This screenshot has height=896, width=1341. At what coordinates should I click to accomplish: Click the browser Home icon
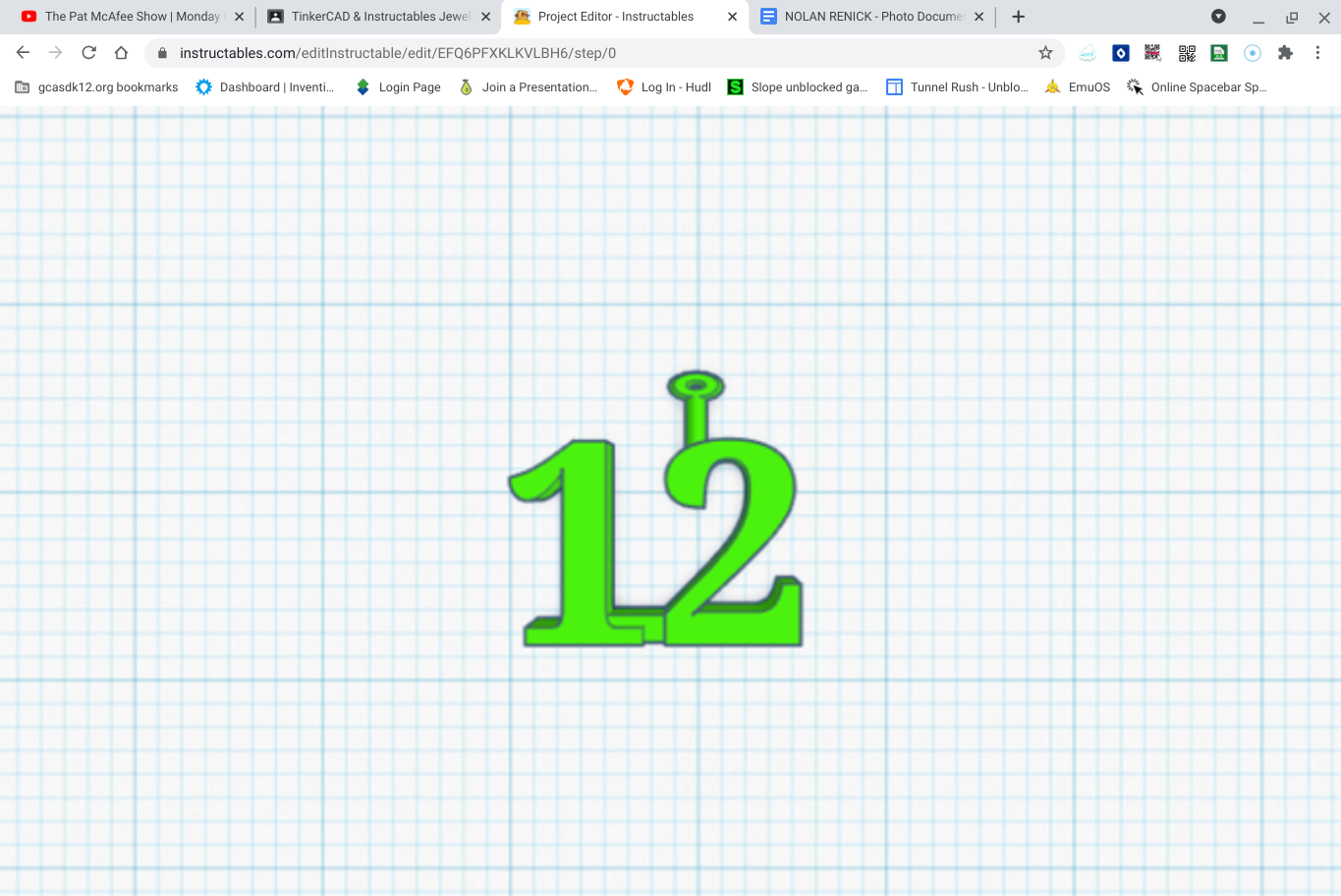click(121, 53)
